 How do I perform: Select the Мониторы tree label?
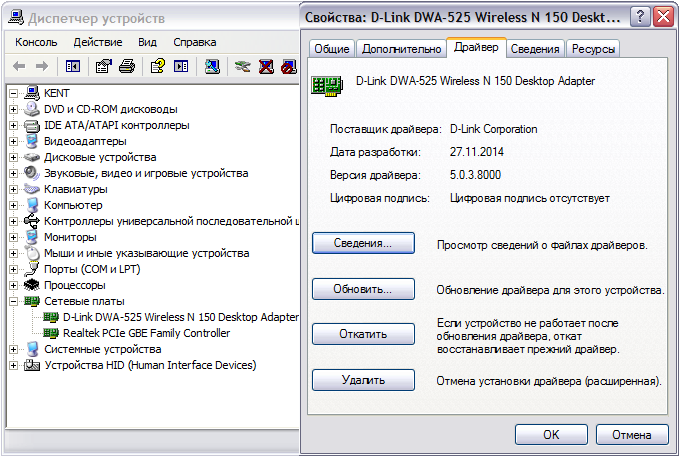pyautogui.click(x=70, y=237)
